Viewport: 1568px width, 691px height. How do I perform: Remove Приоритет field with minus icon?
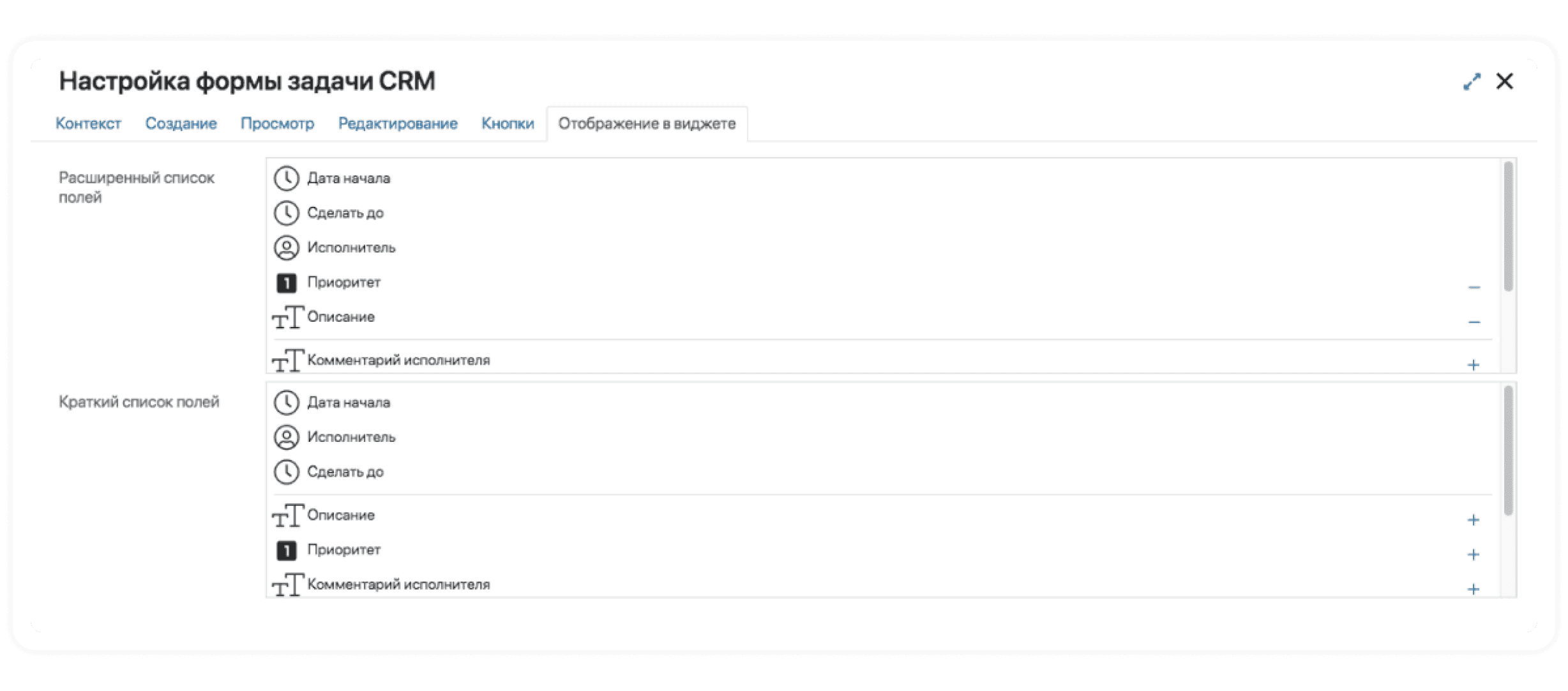point(1474,287)
